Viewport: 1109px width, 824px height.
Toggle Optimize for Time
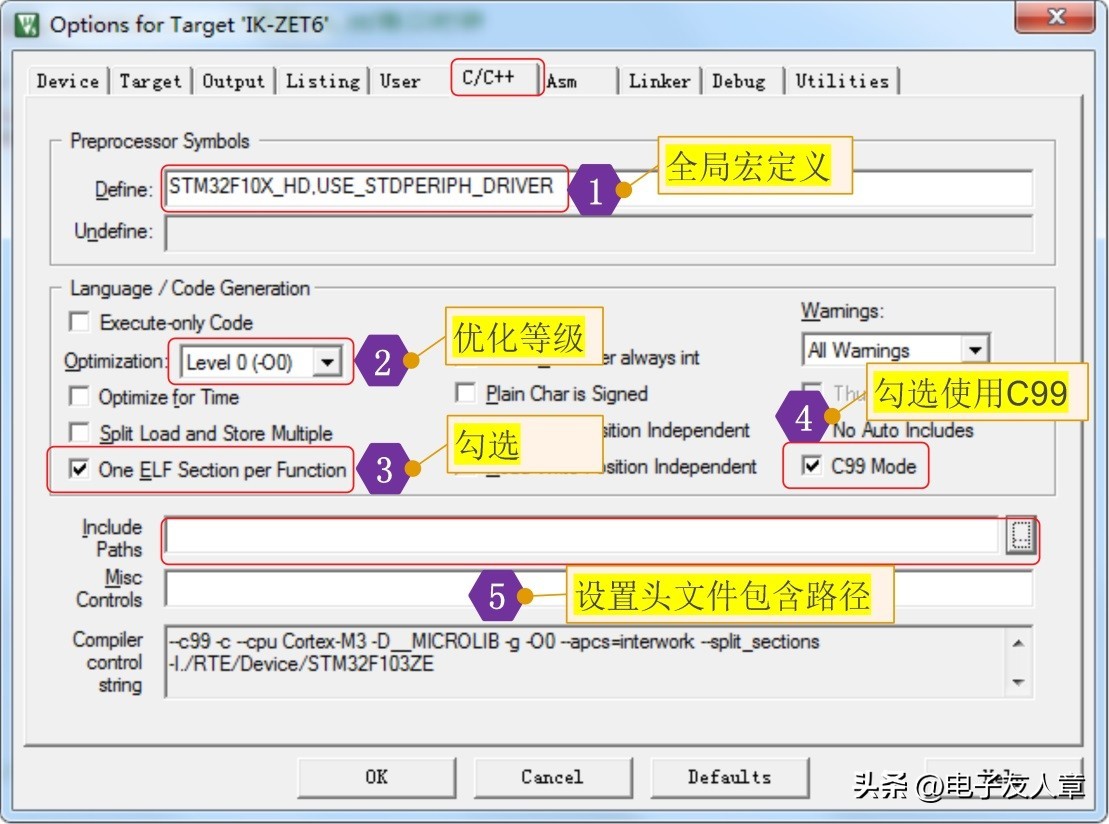point(77,396)
